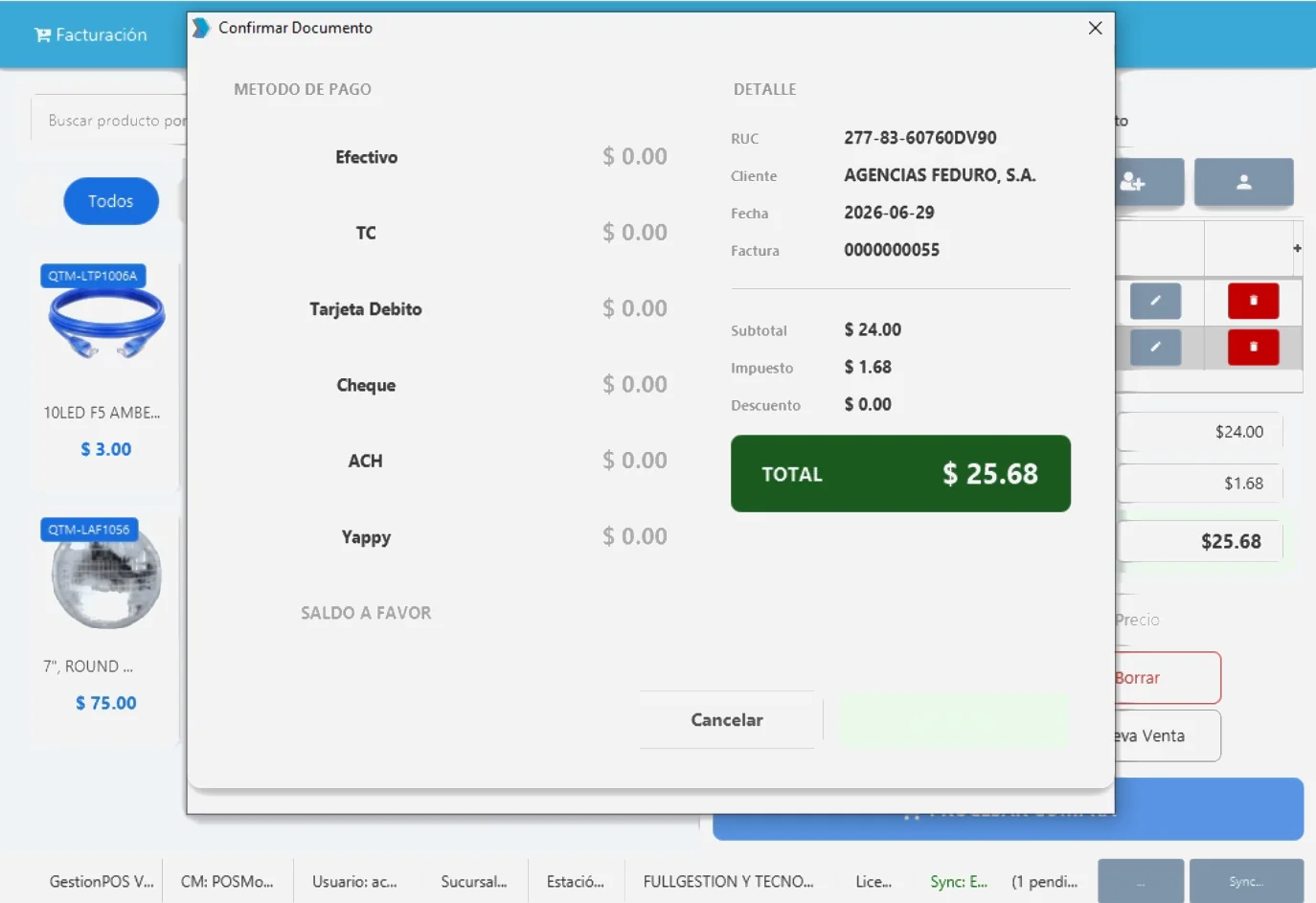The width and height of the screenshot is (1316, 903).
Task: Click the Nueva Venta button
Action: point(1168,735)
